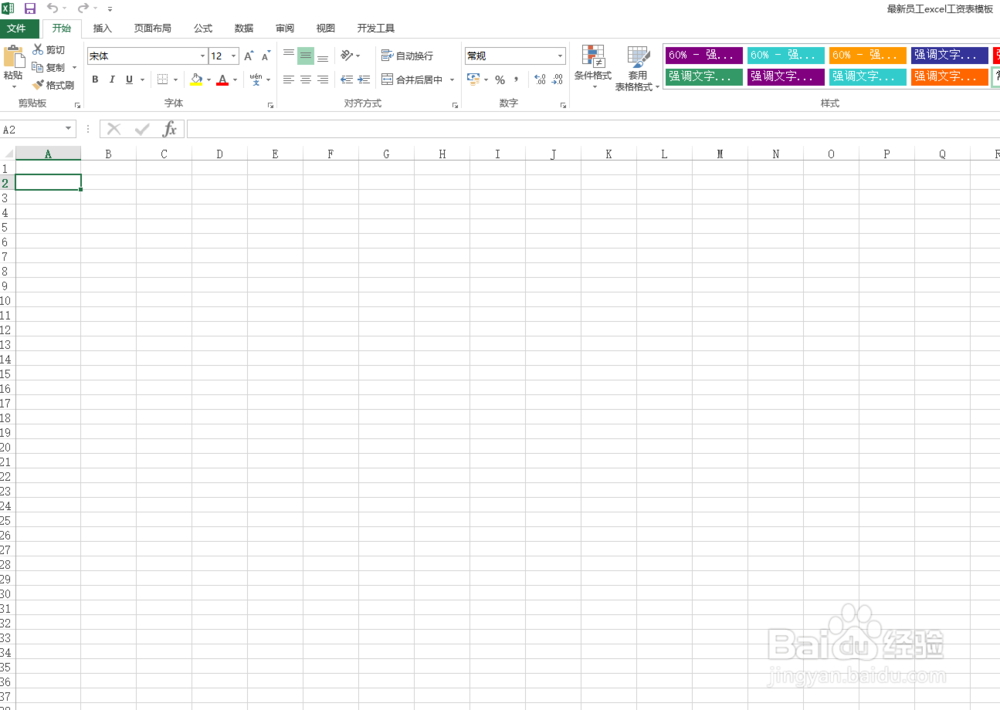Apply the purple 60% accent cell style
The image size is (1000, 710).
[x=704, y=55]
